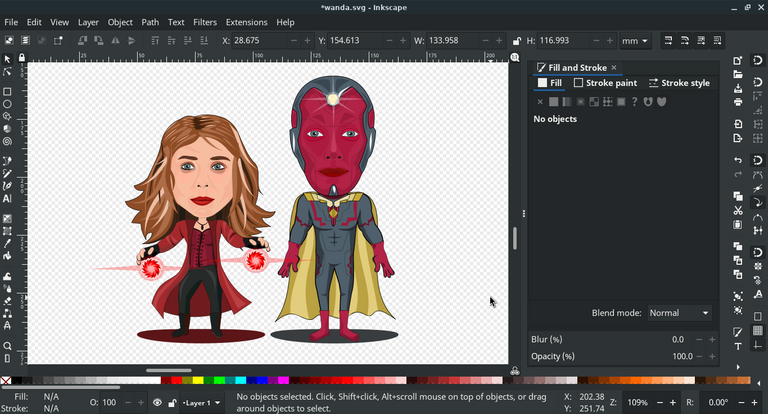This screenshot has height=414, width=768.
Task: Open the Filters menu
Action: pyautogui.click(x=205, y=22)
